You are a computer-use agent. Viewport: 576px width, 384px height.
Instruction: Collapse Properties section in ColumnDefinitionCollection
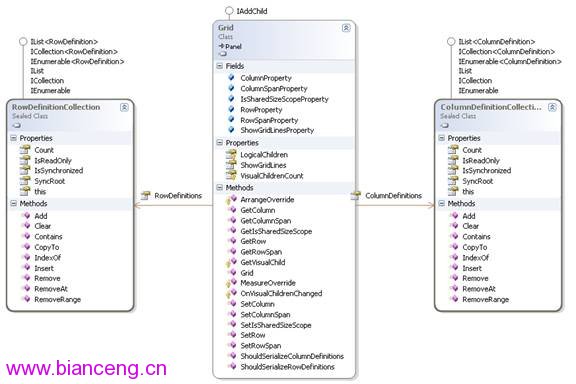(441, 138)
